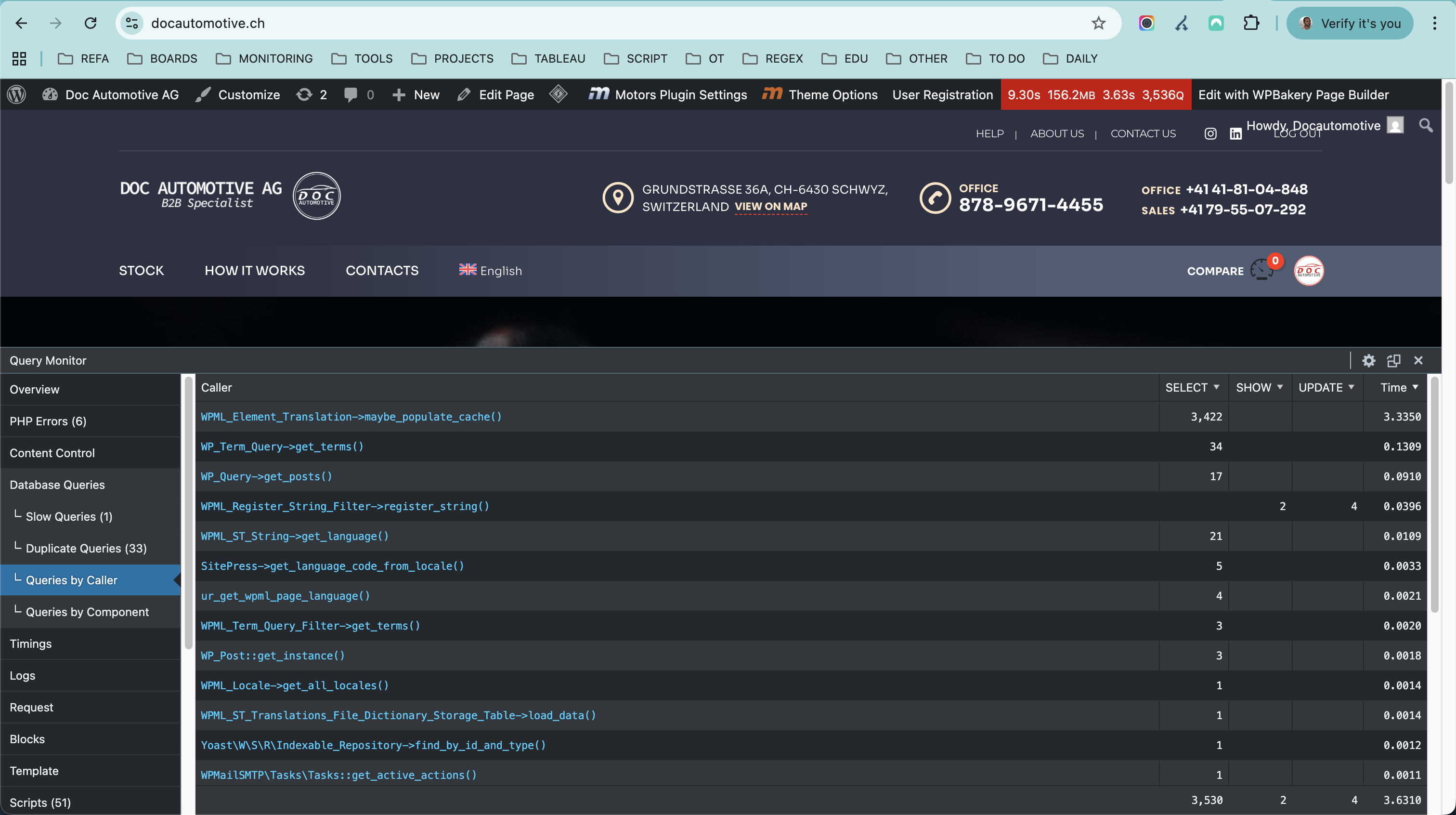Click the red DOC profile badge in nav
The height and width of the screenshot is (815, 1456).
tap(1309, 270)
